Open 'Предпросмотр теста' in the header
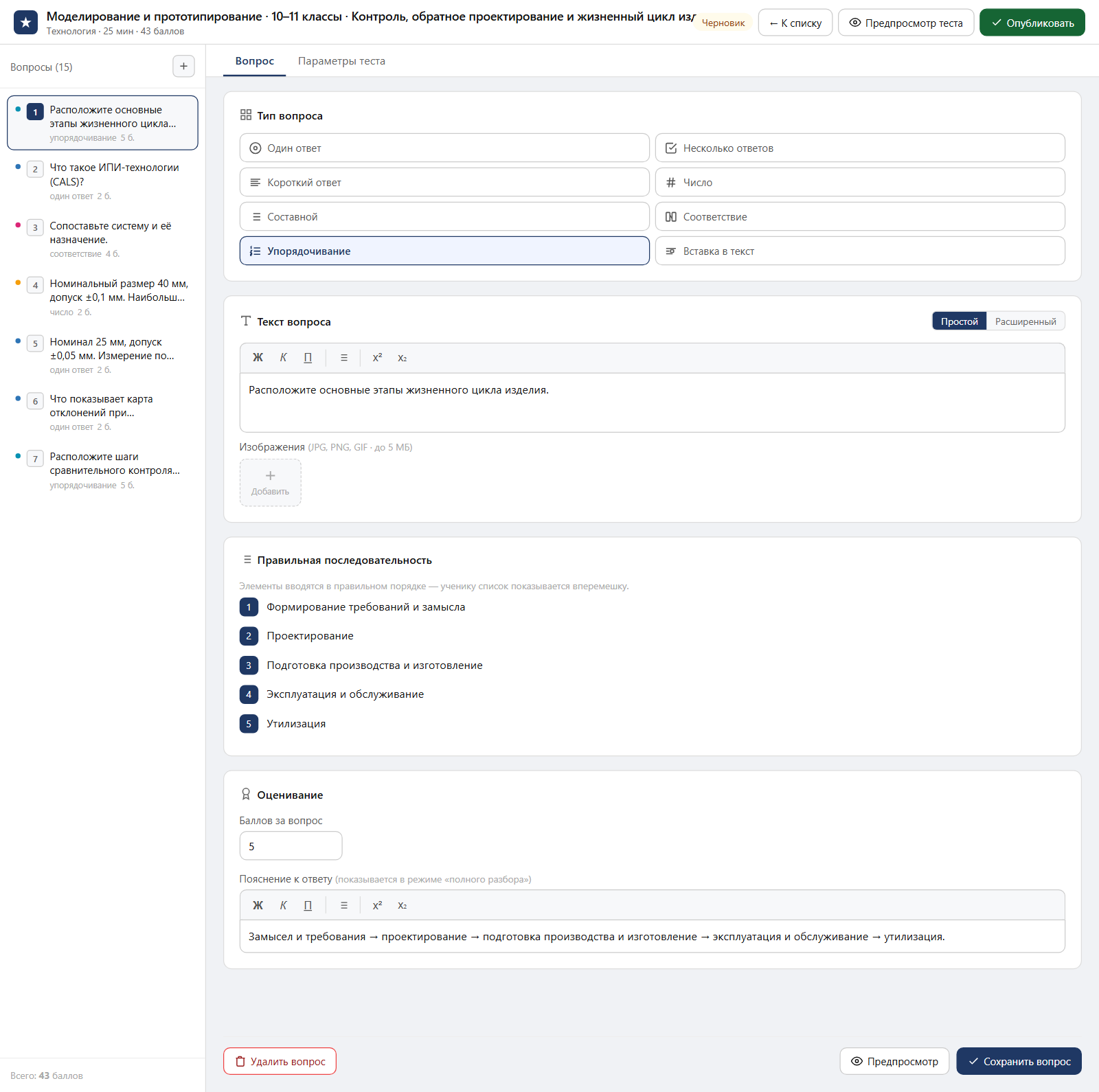The width and height of the screenshot is (1099, 1092). (x=906, y=23)
